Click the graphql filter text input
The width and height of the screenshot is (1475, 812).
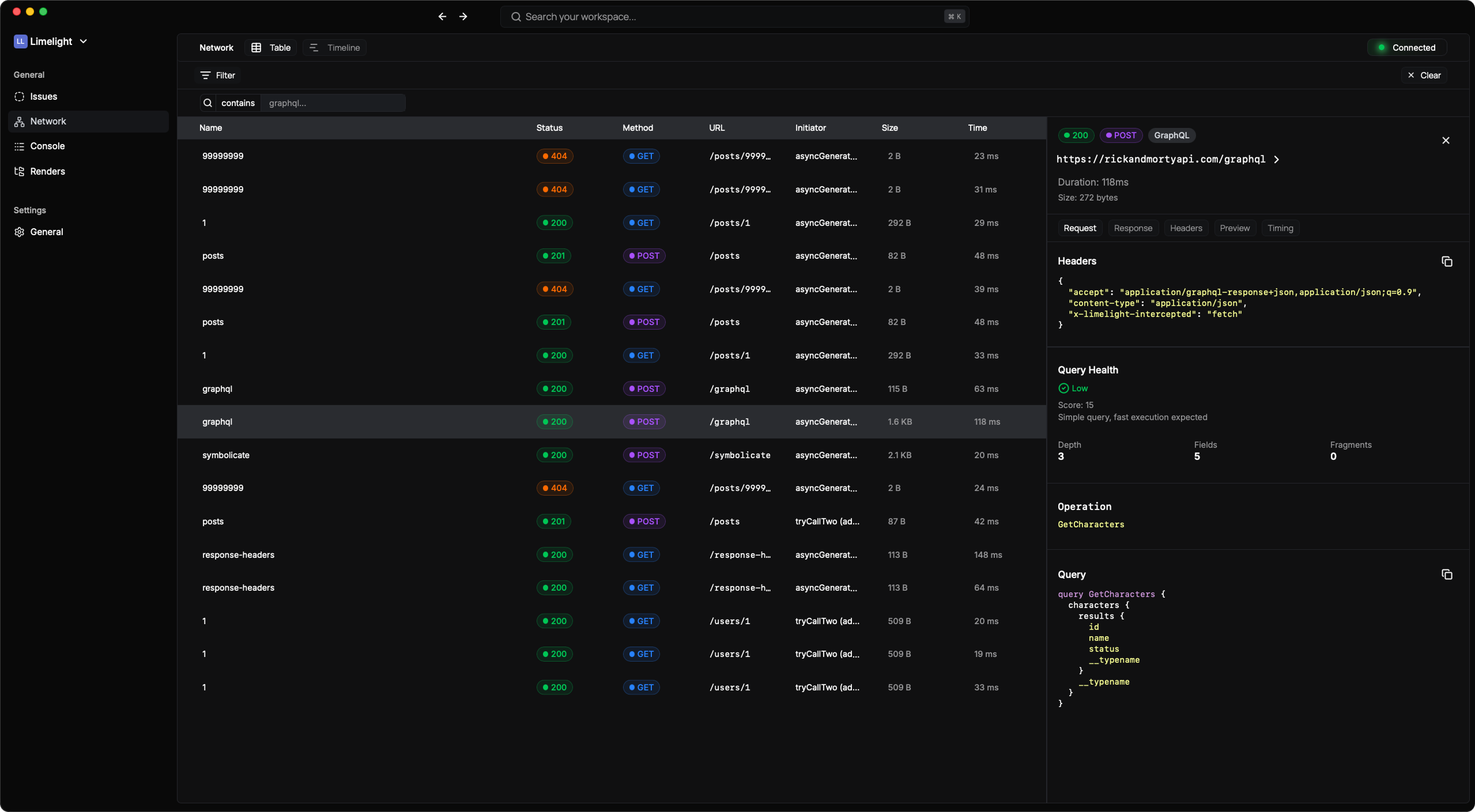pos(333,103)
